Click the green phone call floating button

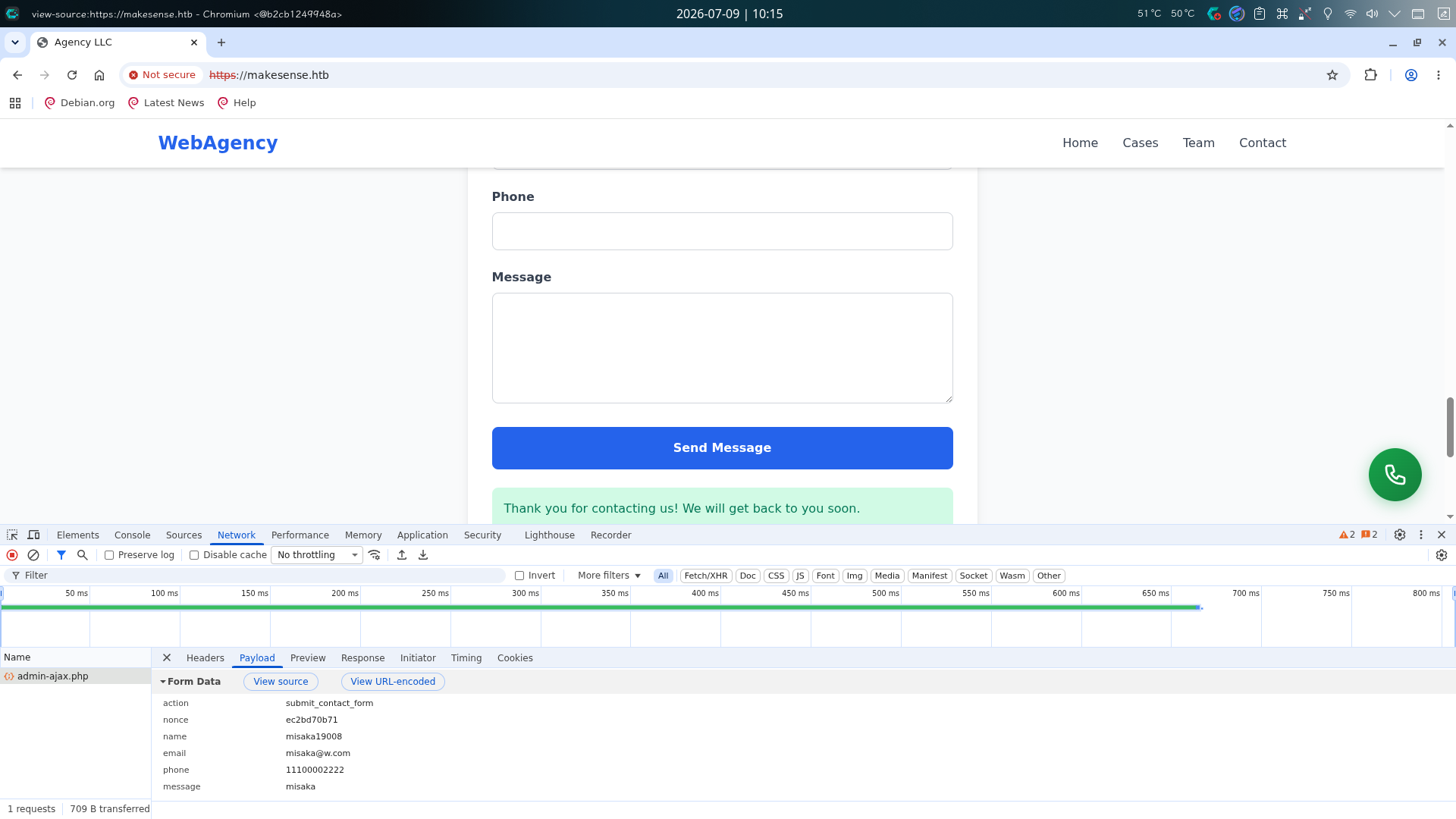pyautogui.click(x=1395, y=475)
